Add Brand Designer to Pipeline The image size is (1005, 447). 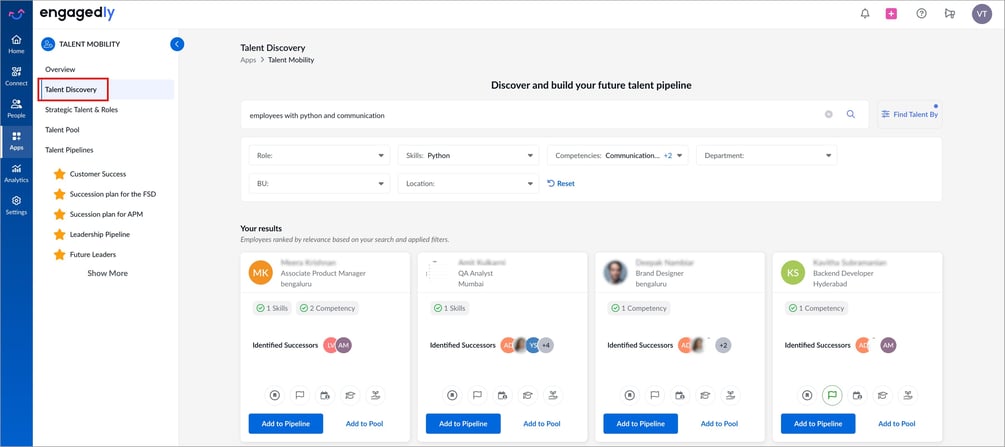pyautogui.click(x=640, y=424)
